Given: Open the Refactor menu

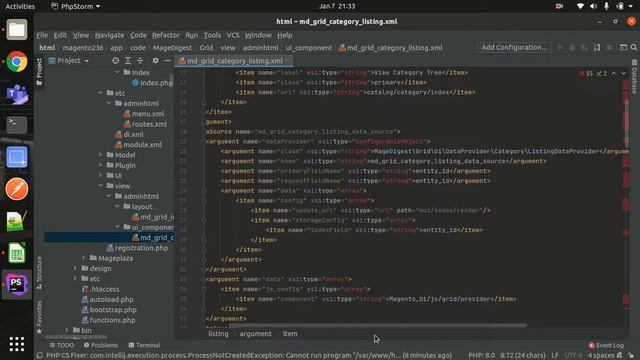Looking at the screenshot, I should 166,35.
